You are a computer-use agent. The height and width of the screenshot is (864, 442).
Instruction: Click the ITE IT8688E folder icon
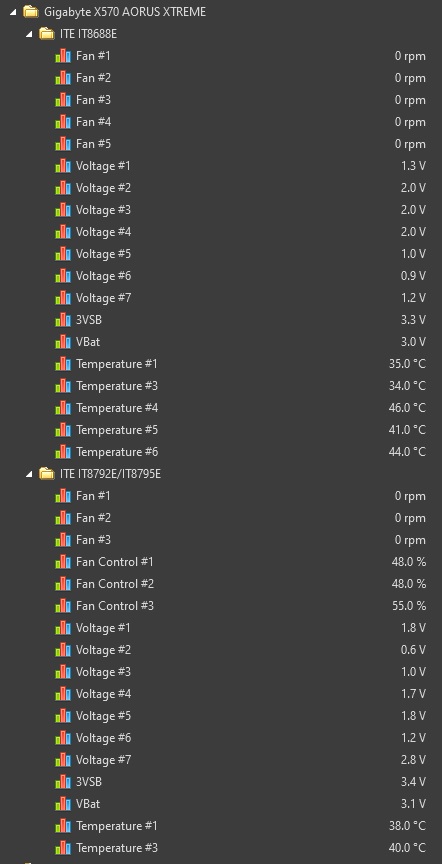[47, 34]
